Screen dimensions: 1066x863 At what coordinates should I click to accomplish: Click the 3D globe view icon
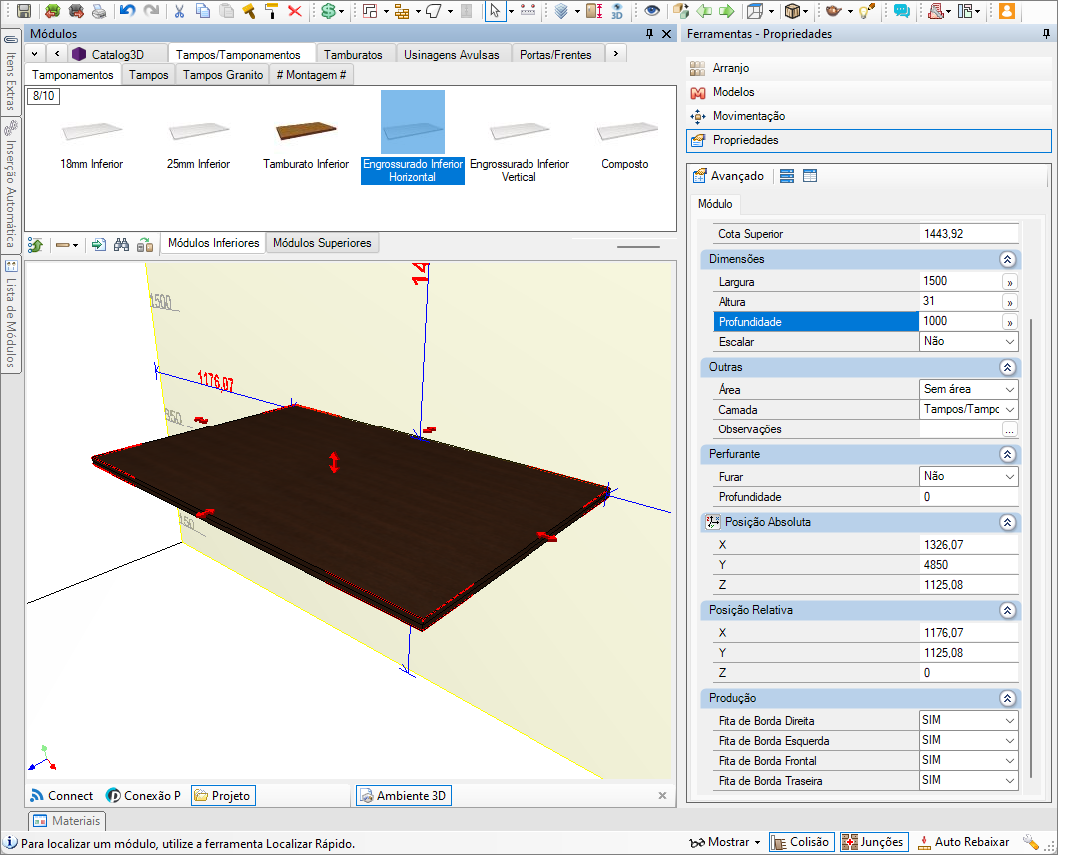[x=617, y=11]
